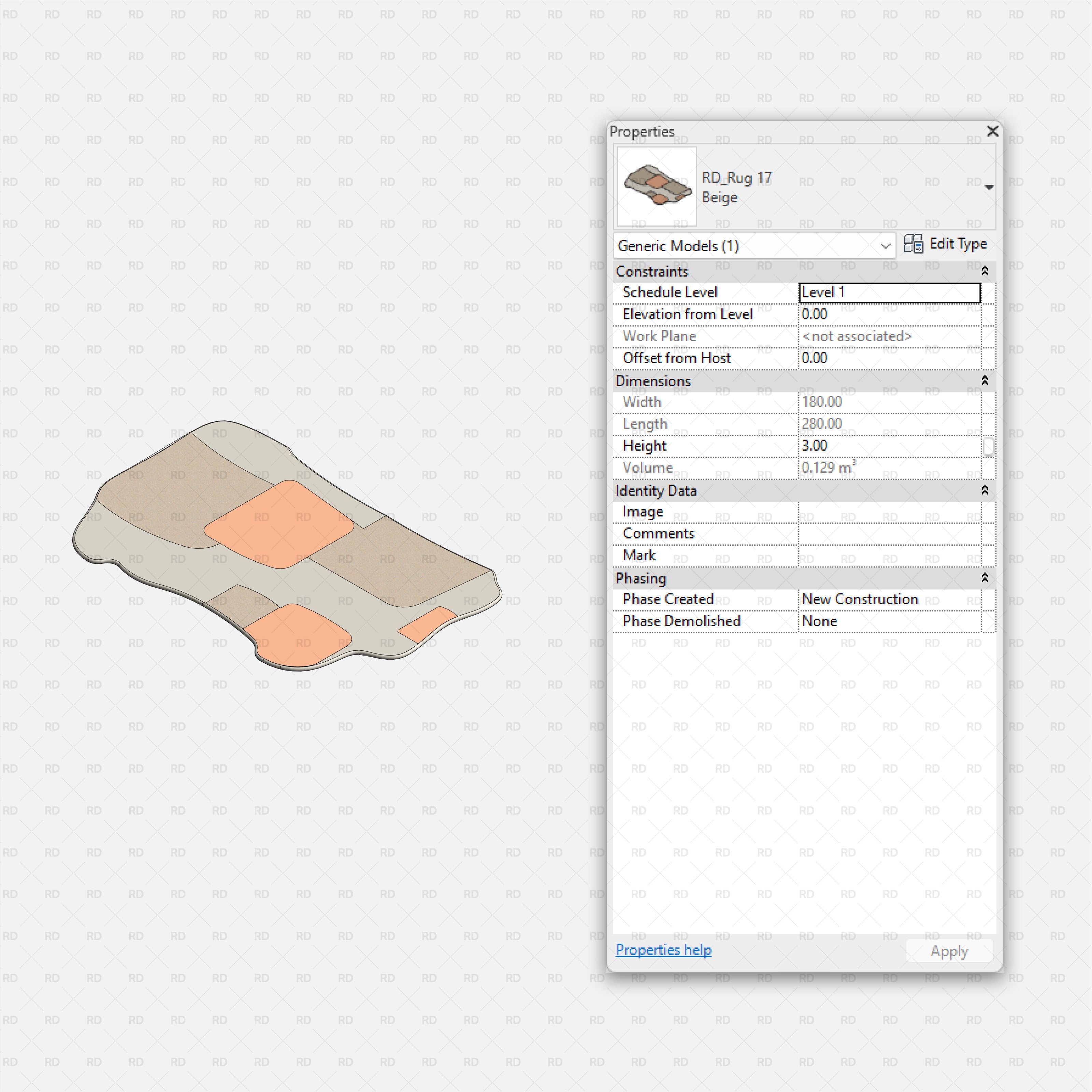Click the RD_Rug 17 preview thumbnail
The width and height of the screenshot is (1092, 1092).
coord(656,187)
